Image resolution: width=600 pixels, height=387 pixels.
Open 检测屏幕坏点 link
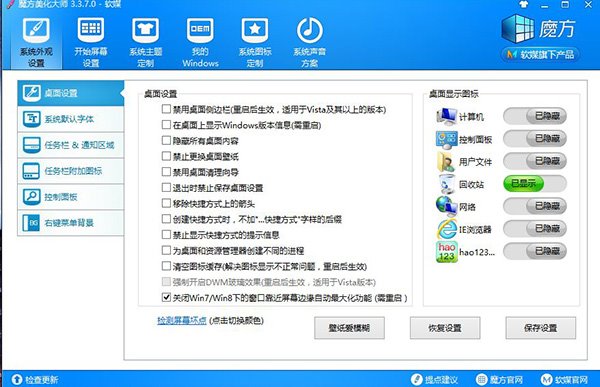pyautogui.click(x=182, y=320)
